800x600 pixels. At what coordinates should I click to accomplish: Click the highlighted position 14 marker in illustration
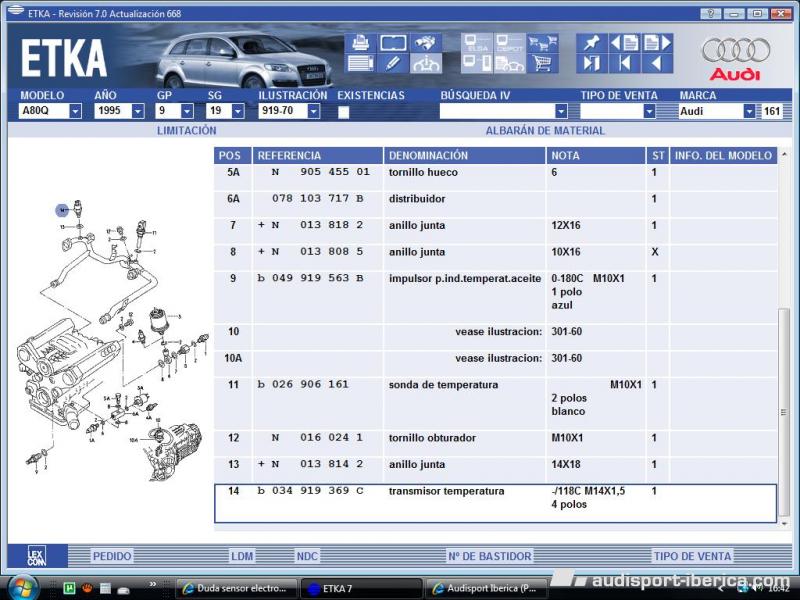click(x=62, y=210)
